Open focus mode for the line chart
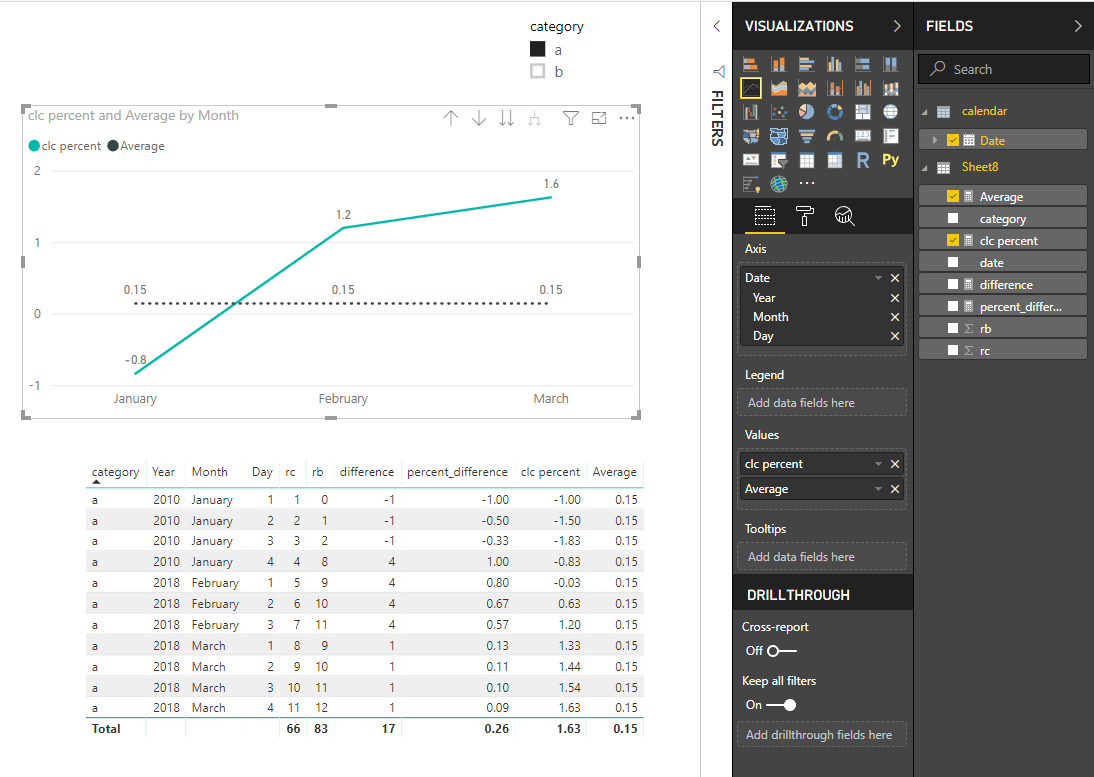The image size is (1094, 777). pyautogui.click(x=599, y=118)
